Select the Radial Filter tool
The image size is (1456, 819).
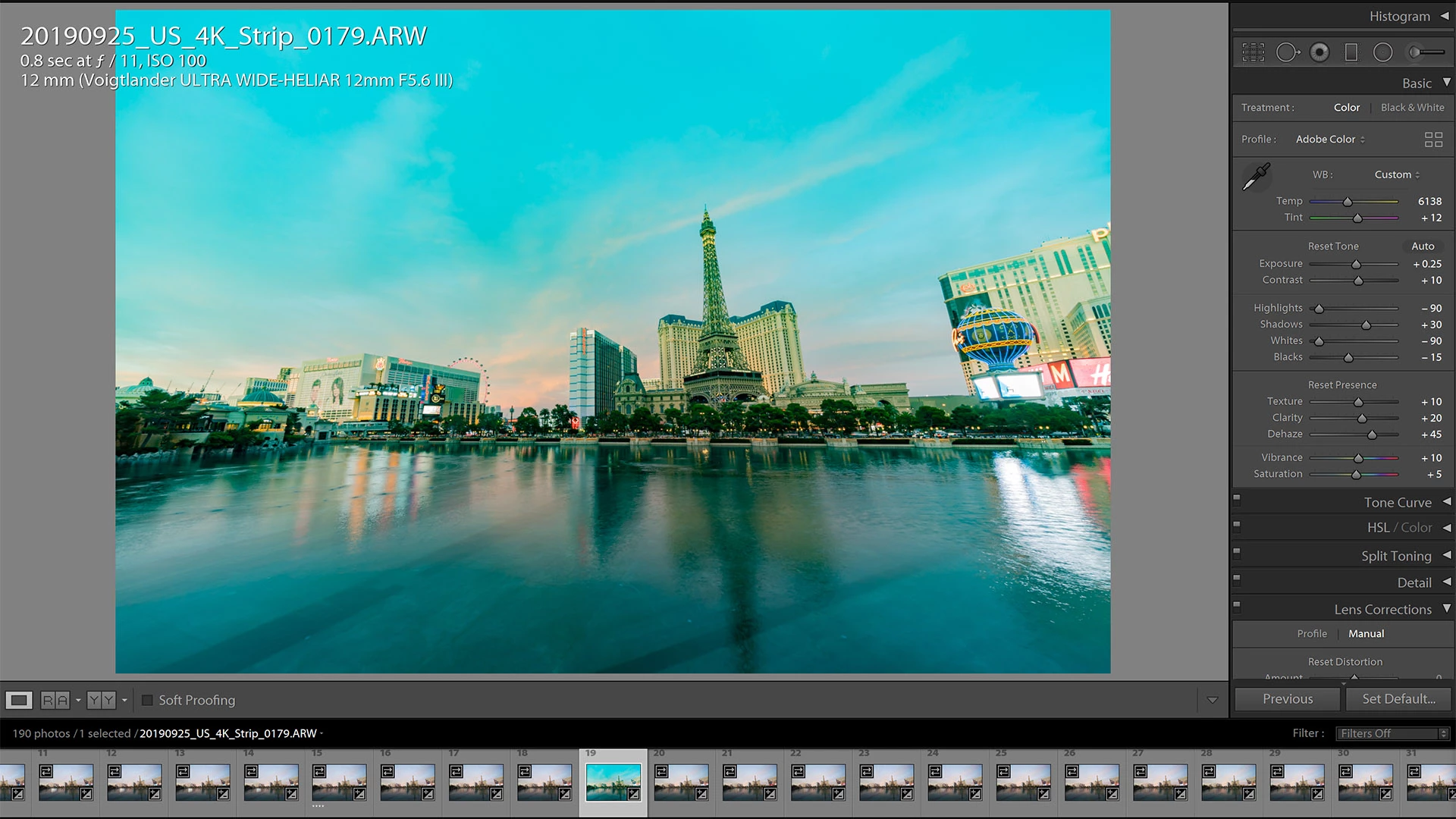coord(1382,52)
